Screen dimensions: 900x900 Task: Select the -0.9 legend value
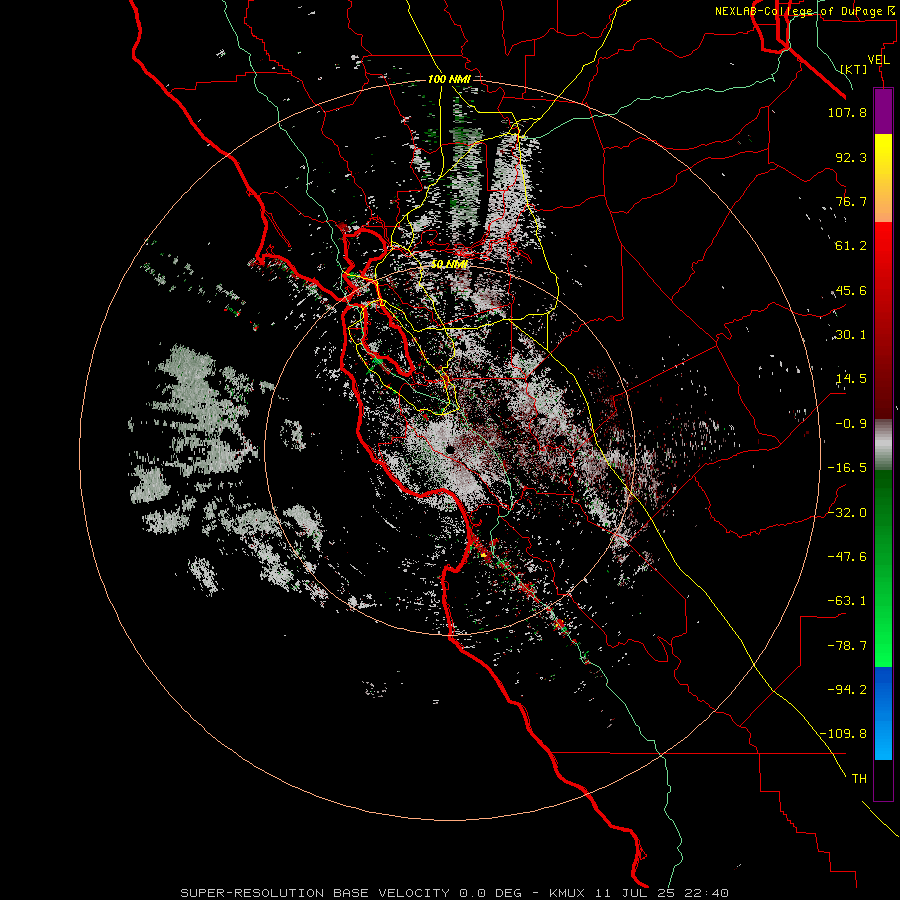pyautogui.click(x=851, y=424)
